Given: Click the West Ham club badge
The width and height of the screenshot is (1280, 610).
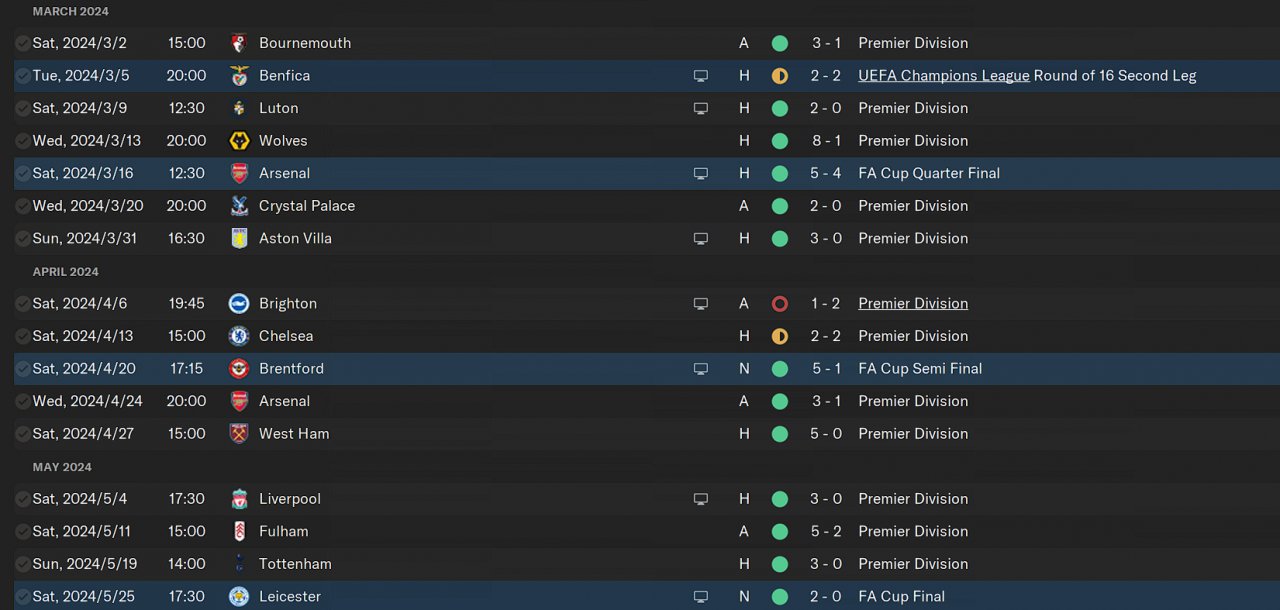Looking at the screenshot, I should (239, 434).
